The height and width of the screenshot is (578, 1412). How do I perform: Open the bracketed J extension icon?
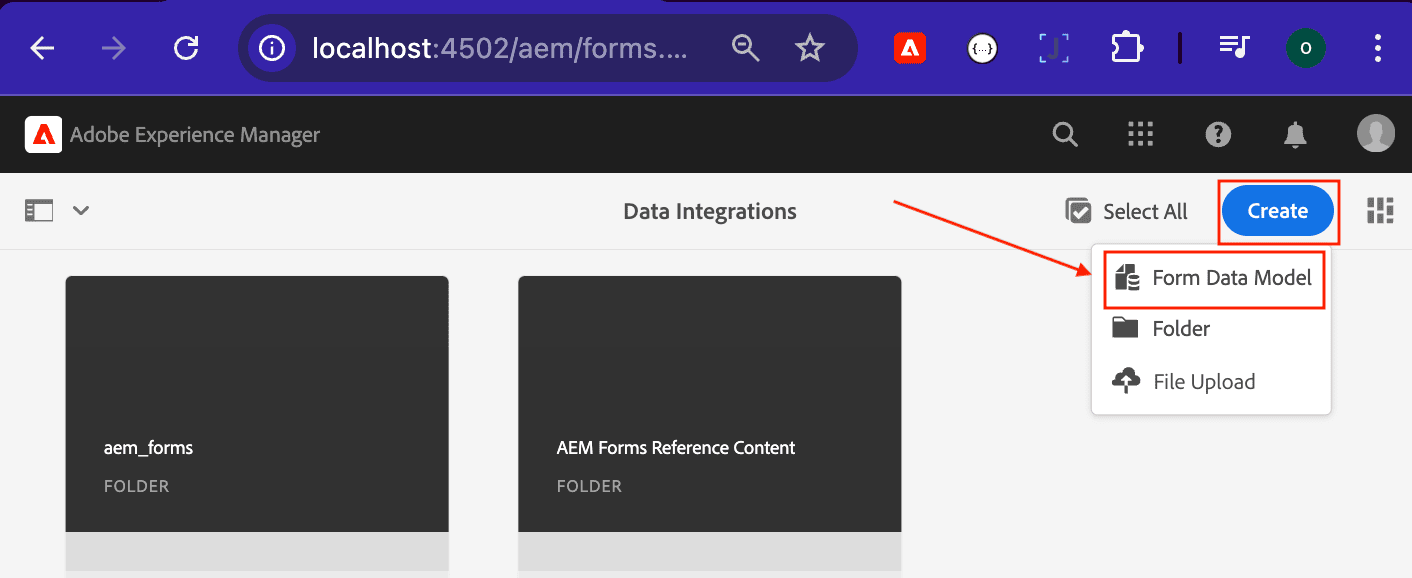(x=1054, y=48)
